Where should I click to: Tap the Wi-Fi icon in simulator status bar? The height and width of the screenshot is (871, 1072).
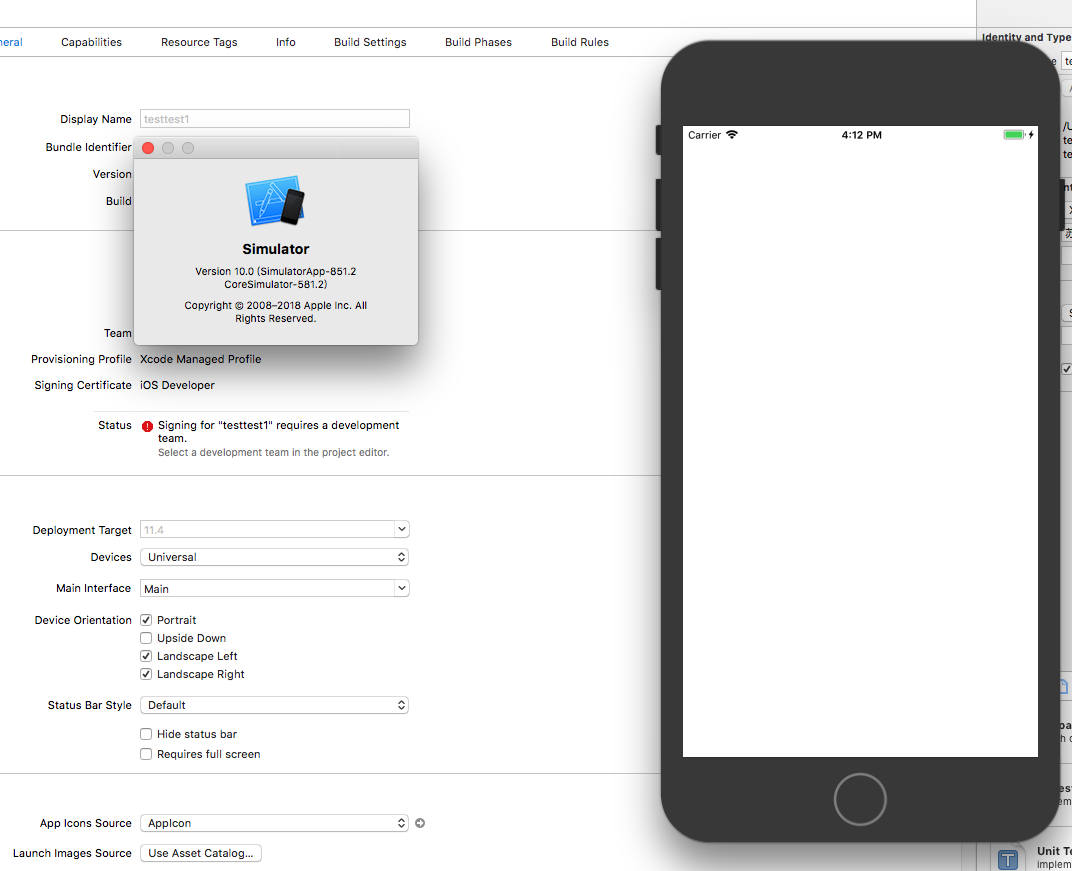(732, 135)
